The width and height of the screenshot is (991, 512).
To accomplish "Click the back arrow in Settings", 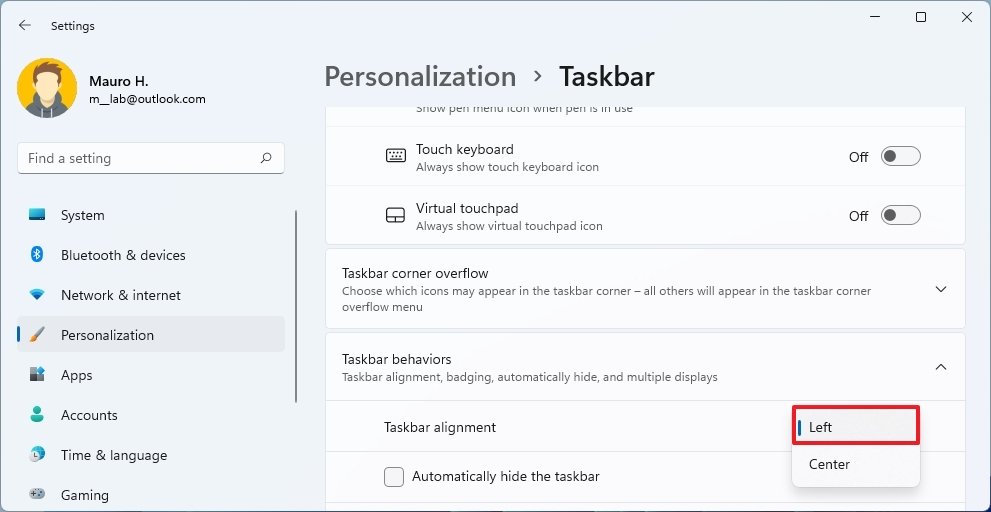I will (25, 25).
